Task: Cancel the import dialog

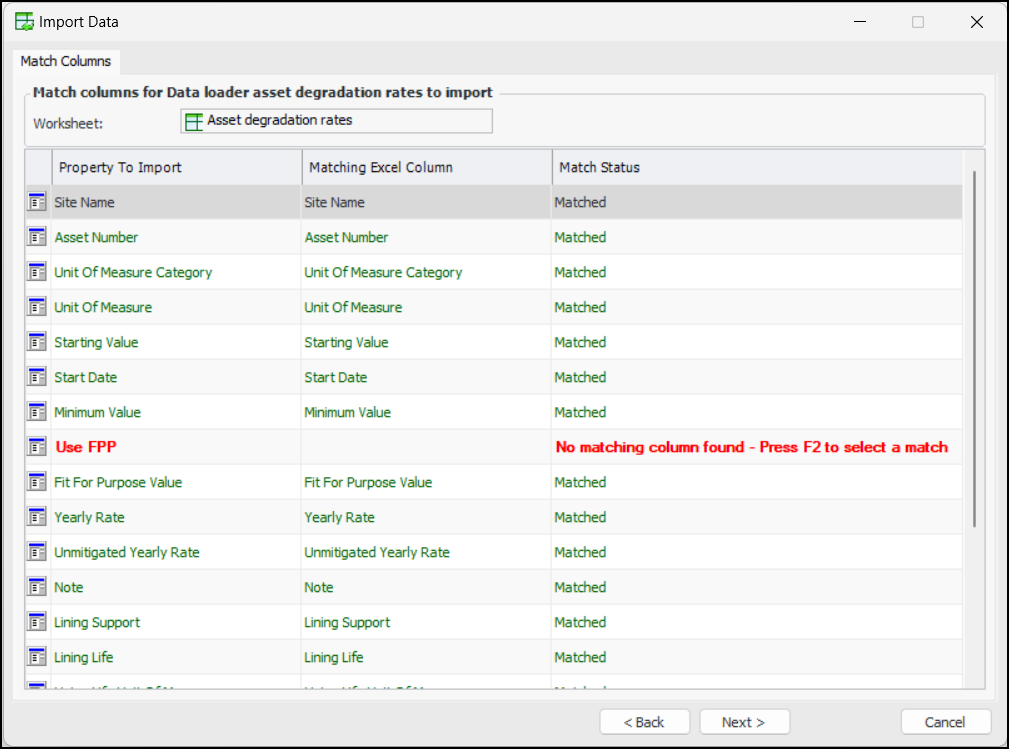Action: [945, 722]
